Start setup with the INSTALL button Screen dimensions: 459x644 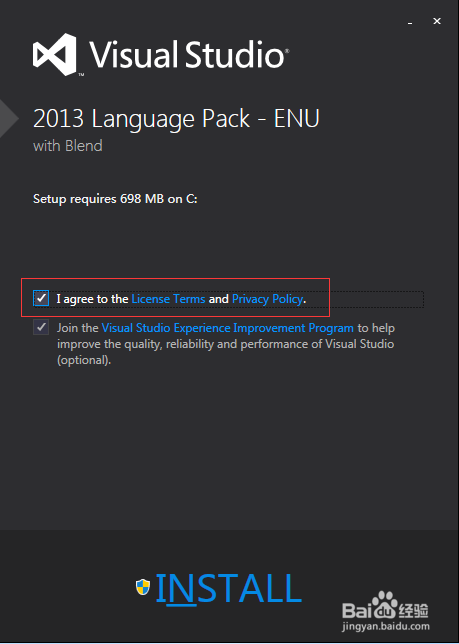tap(228, 588)
